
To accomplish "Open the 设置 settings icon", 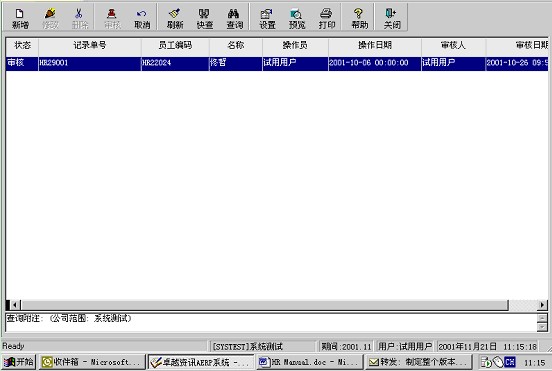I will pyautogui.click(x=267, y=18).
